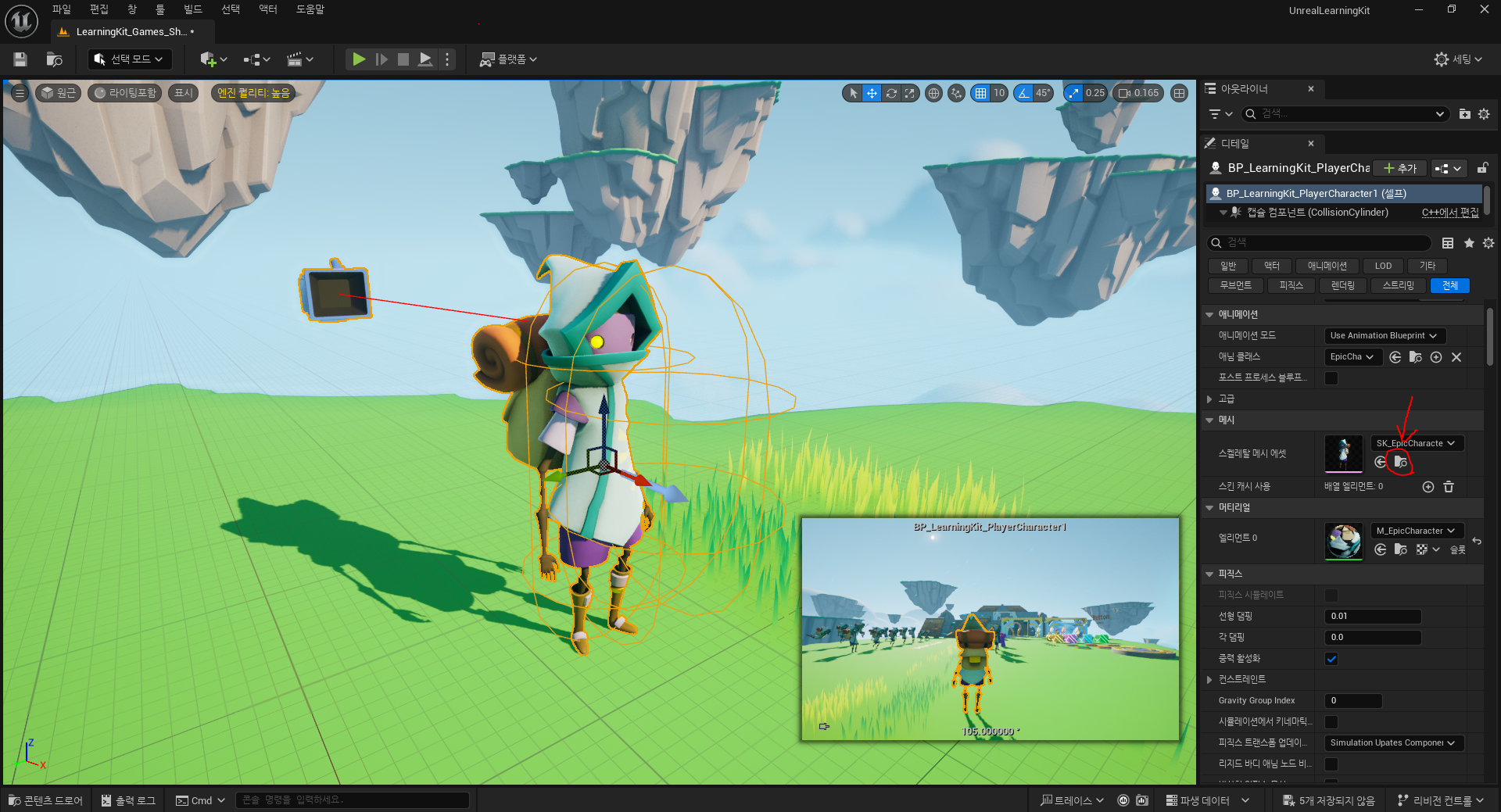Click the details lock icon

click(x=1482, y=168)
